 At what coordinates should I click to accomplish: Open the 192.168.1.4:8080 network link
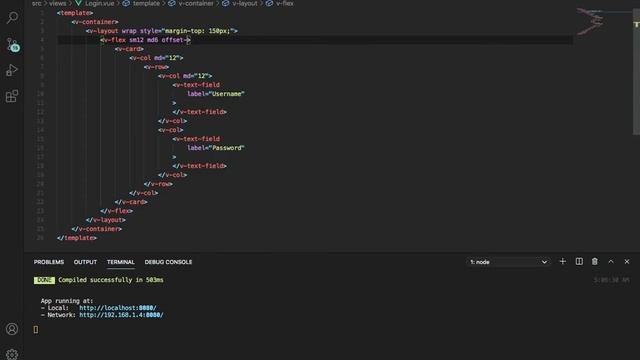(121, 315)
